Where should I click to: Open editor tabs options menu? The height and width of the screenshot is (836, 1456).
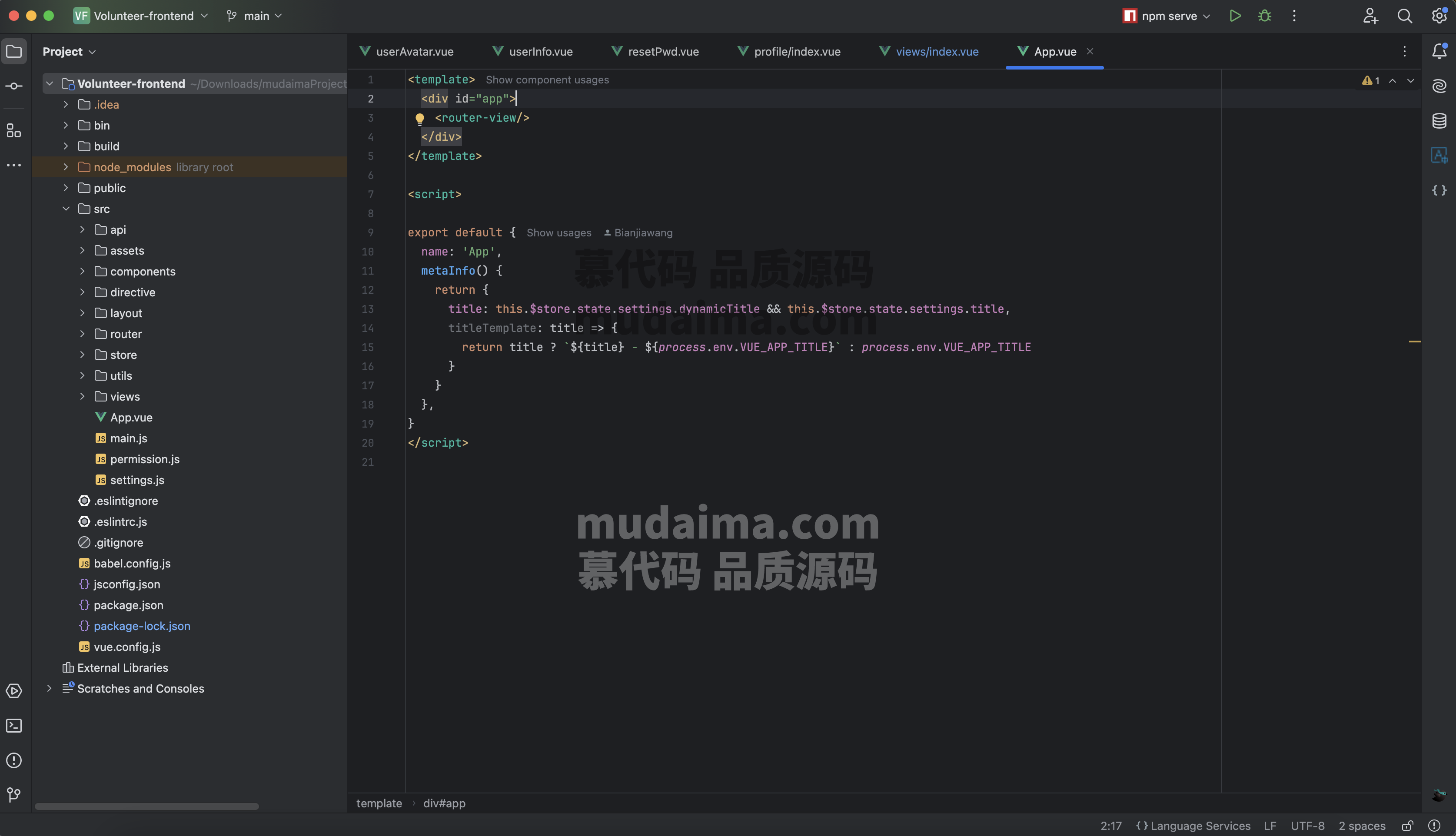1405,52
